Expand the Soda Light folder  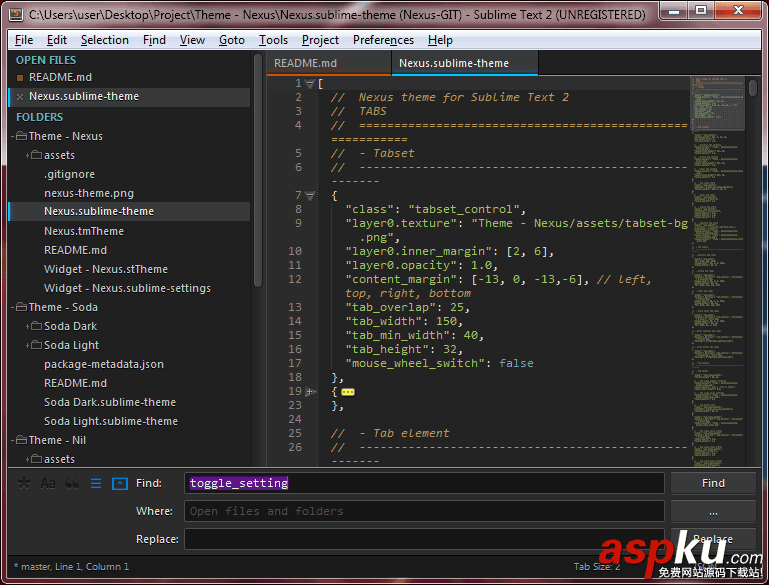point(28,345)
